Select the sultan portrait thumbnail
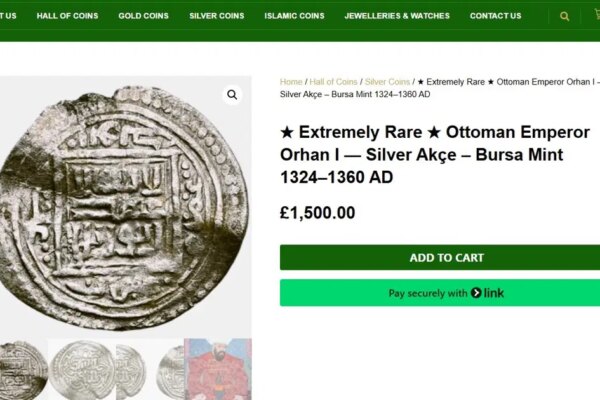 pyautogui.click(x=218, y=369)
